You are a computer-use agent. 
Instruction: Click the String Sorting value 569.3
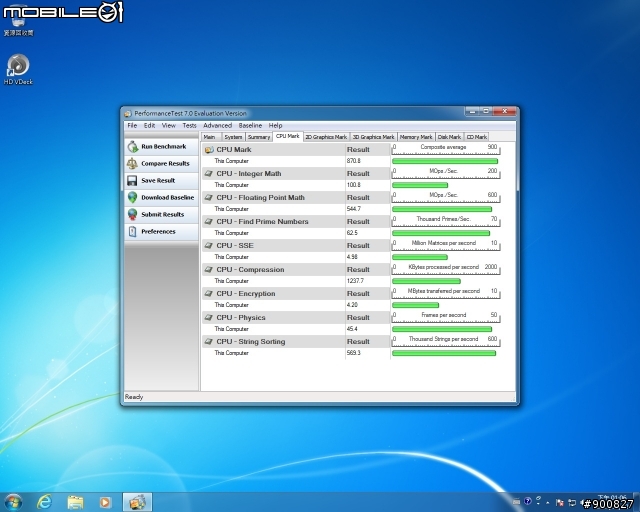(x=354, y=353)
